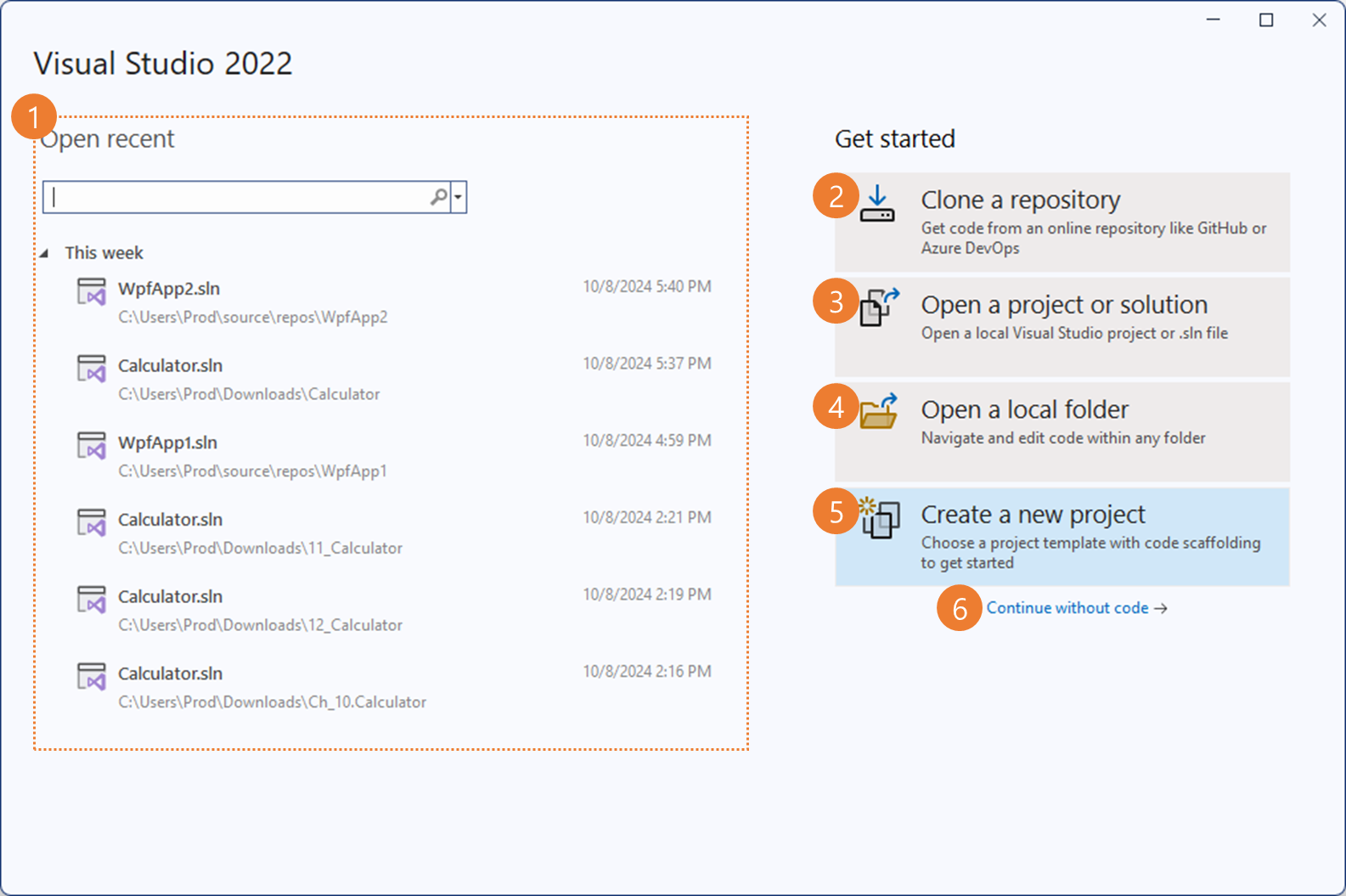
Task: Select path C:\Users\Prod\Downloads\Calculator
Action: [249, 394]
